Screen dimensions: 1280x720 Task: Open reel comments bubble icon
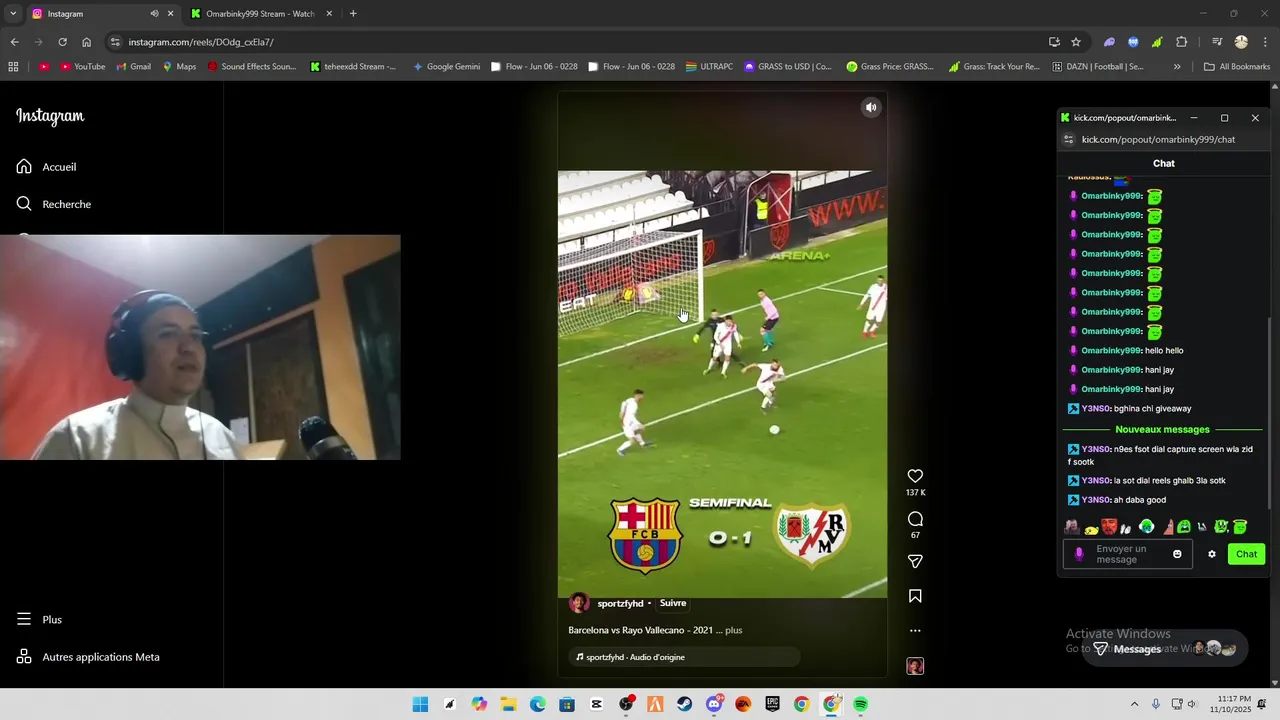point(915,519)
